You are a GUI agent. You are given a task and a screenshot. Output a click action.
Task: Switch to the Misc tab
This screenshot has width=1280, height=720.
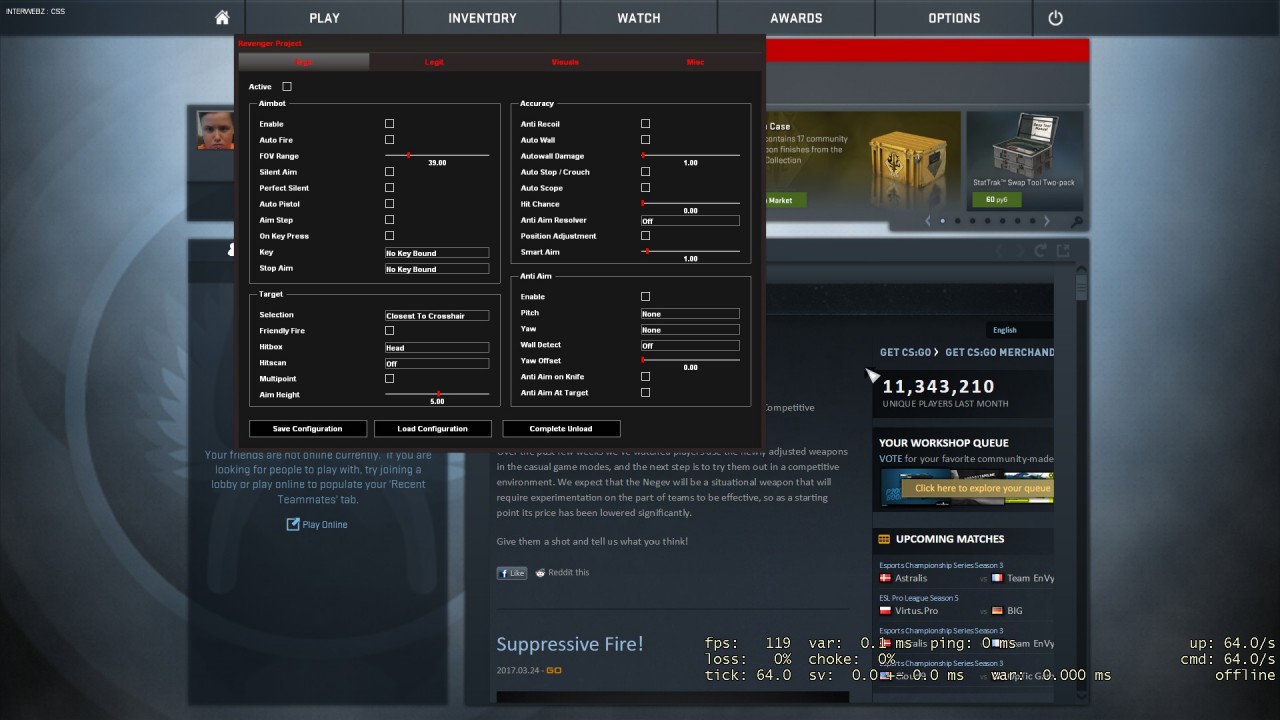click(695, 62)
